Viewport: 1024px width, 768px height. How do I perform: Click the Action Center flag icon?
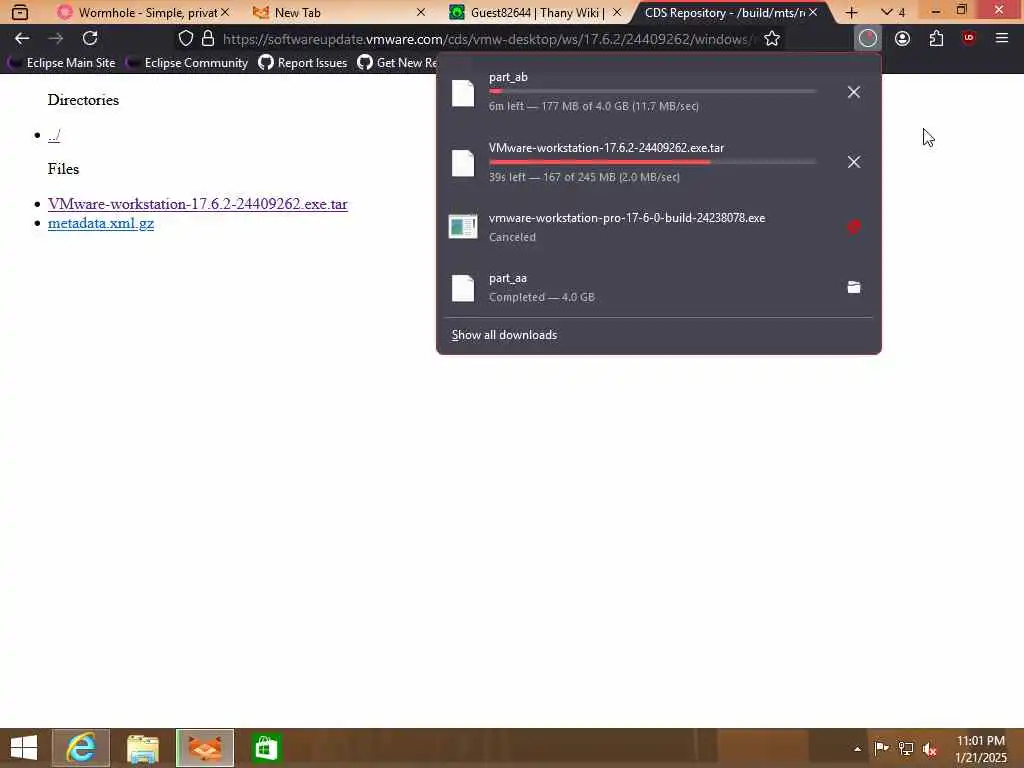[x=881, y=748]
